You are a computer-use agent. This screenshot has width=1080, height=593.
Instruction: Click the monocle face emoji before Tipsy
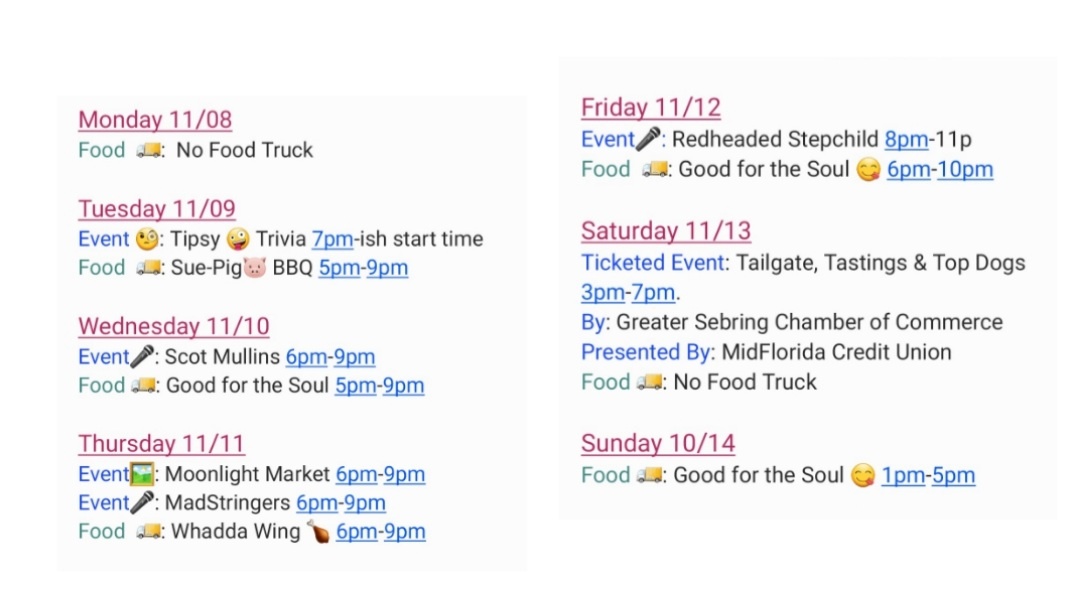146,239
